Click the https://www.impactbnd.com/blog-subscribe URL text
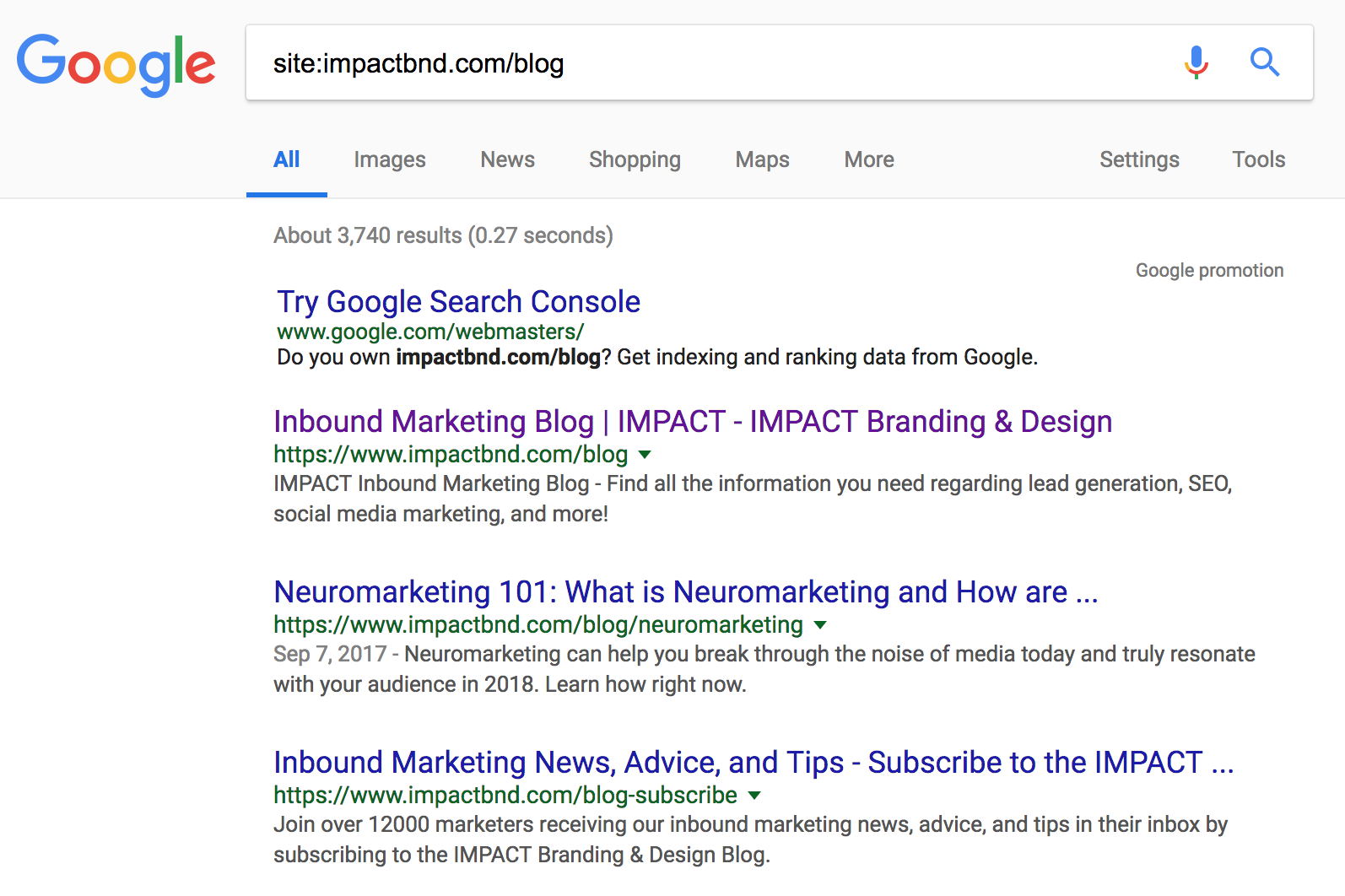The width and height of the screenshot is (1345, 896). click(x=505, y=796)
